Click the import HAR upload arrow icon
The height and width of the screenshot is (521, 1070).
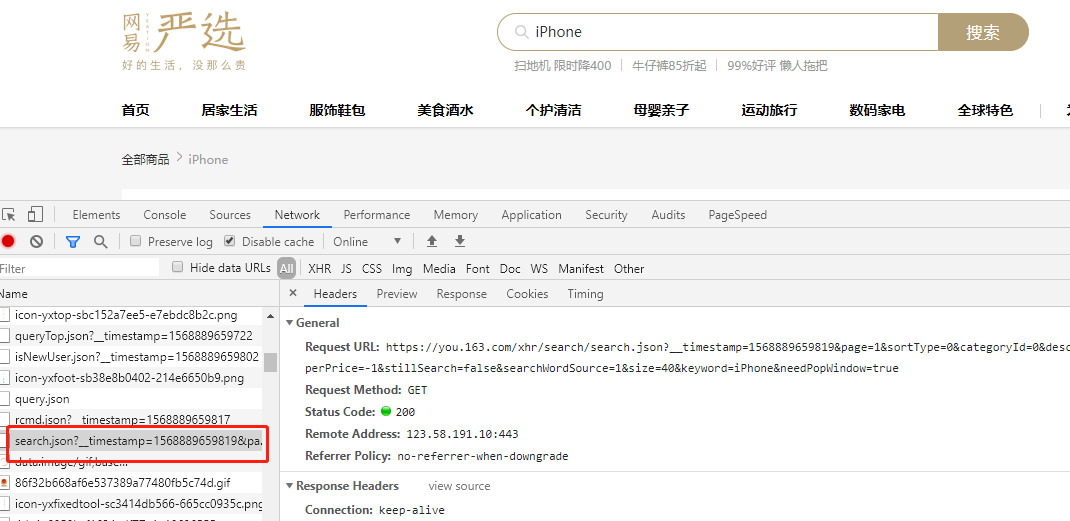coord(431,241)
